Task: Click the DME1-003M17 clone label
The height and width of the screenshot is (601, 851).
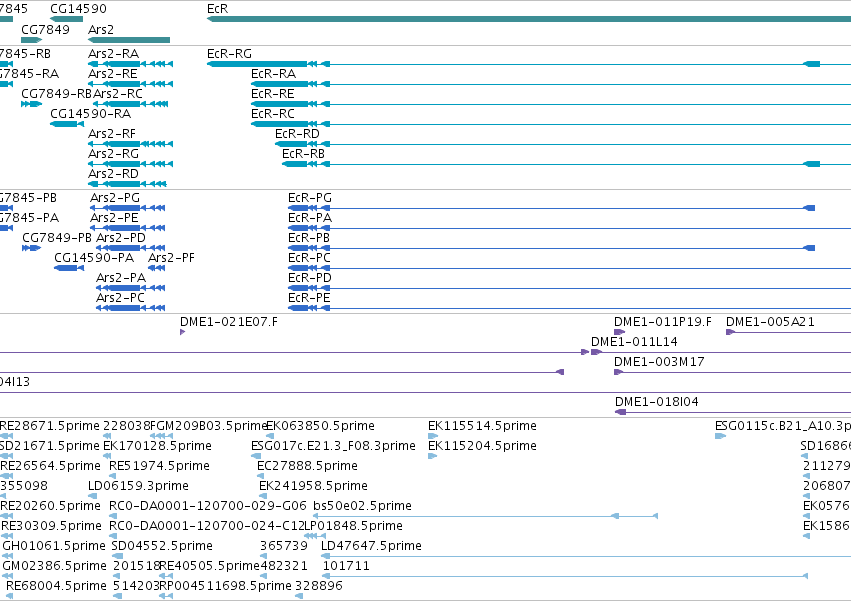Action: (x=659, y=363)
